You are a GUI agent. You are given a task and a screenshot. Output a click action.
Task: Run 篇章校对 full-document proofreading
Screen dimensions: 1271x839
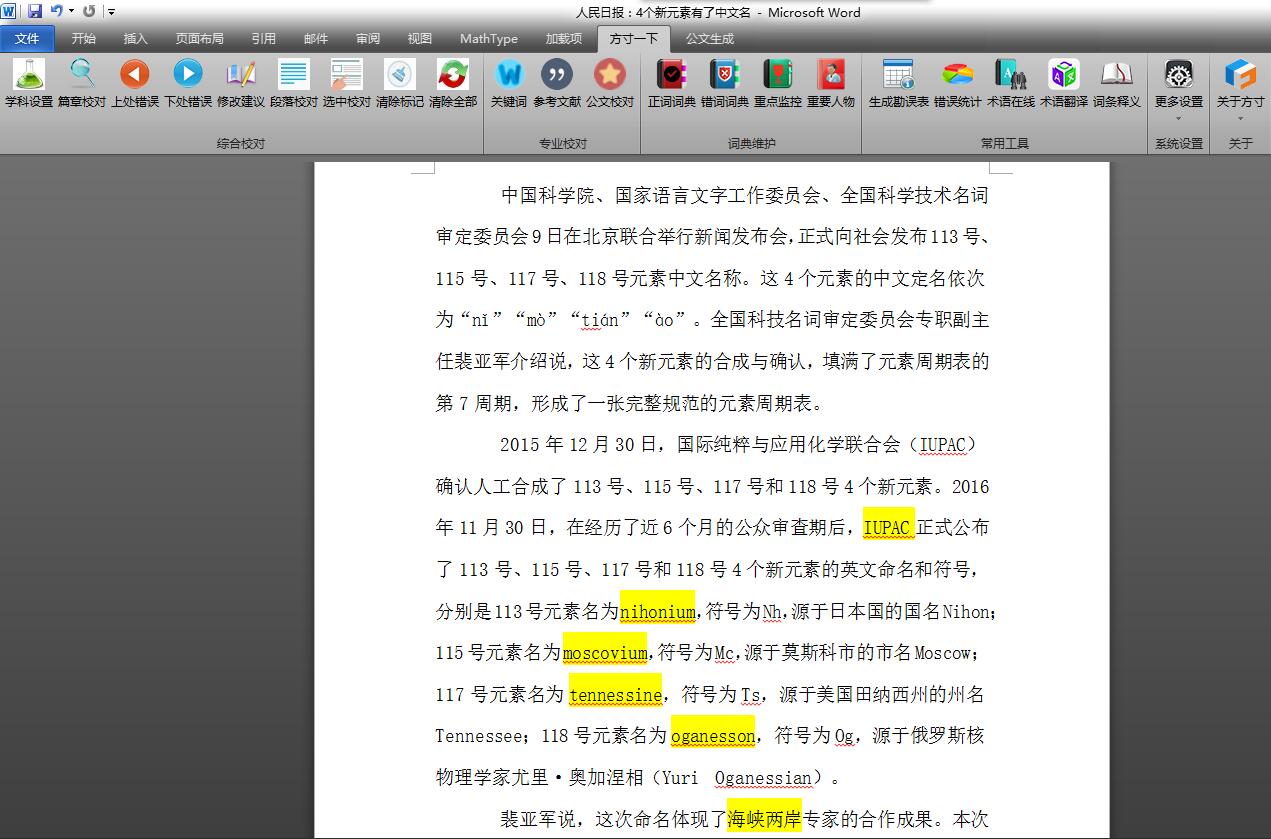pyautogui.click(x=81, y=76)
